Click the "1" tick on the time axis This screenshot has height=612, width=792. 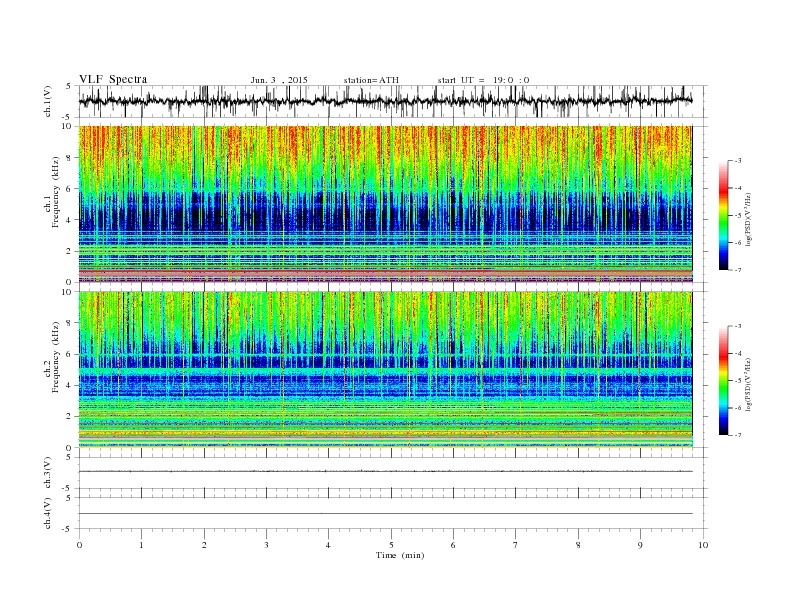[x=141, y=545]
